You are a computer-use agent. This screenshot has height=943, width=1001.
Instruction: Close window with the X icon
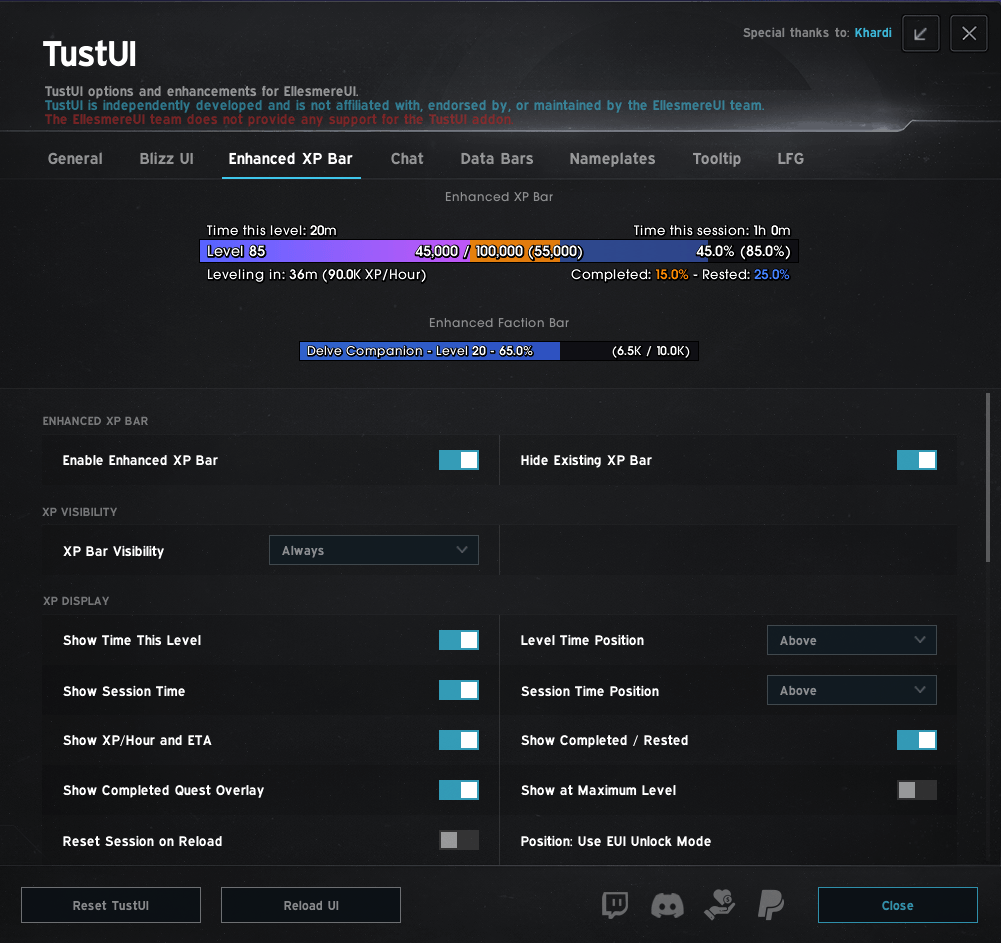968,33
